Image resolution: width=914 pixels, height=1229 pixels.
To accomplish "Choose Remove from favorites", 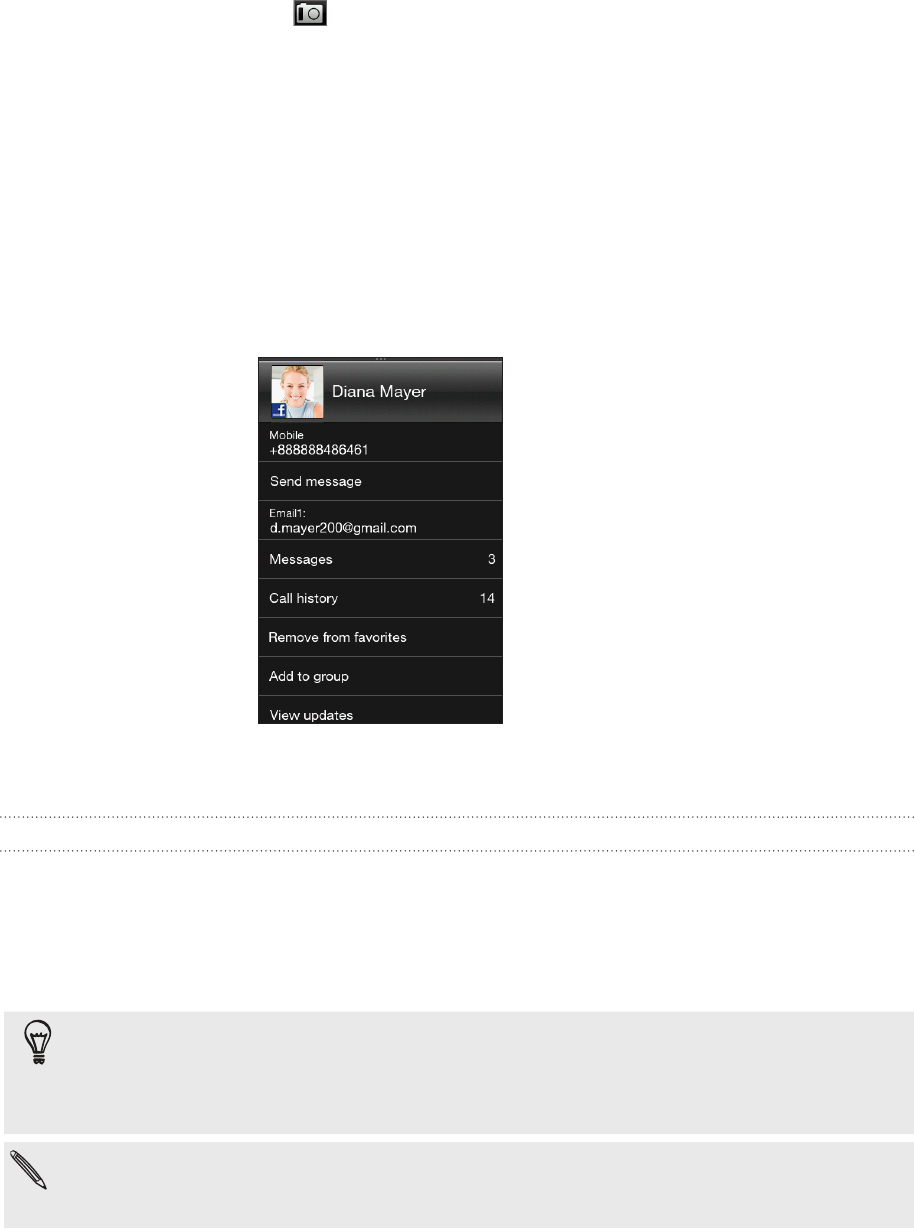I will (380, 637).
